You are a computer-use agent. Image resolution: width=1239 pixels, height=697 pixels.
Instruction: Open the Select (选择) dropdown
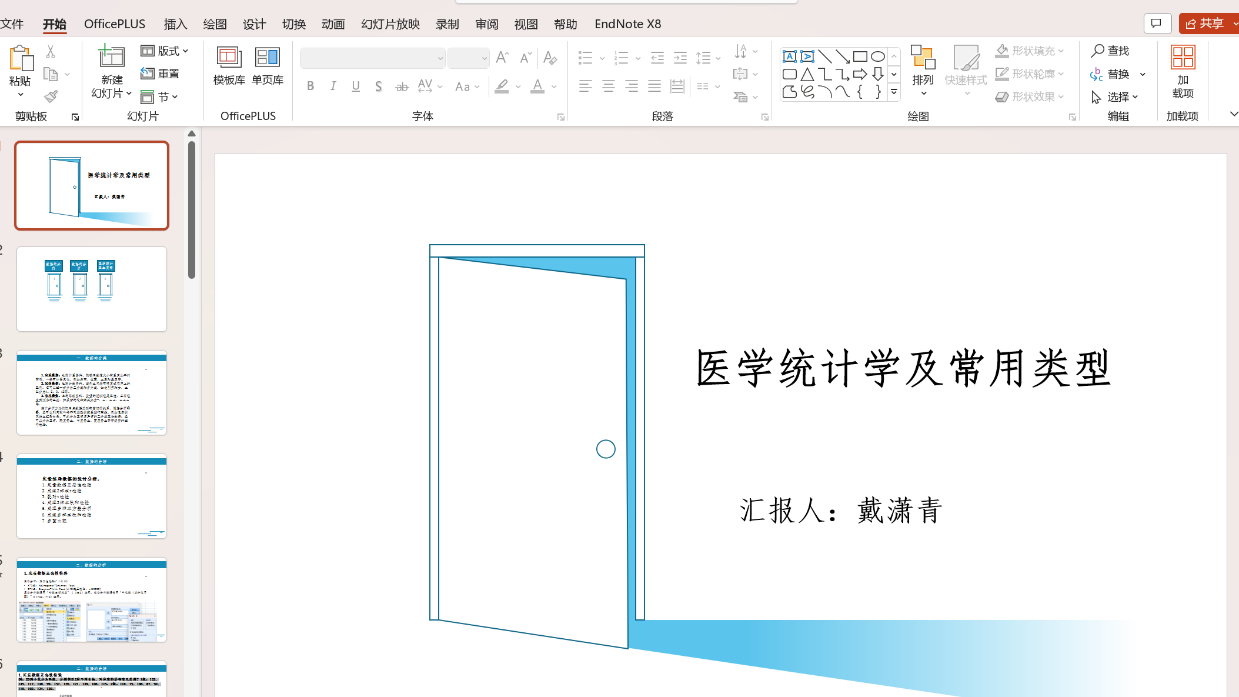(x=1115, y=97)
